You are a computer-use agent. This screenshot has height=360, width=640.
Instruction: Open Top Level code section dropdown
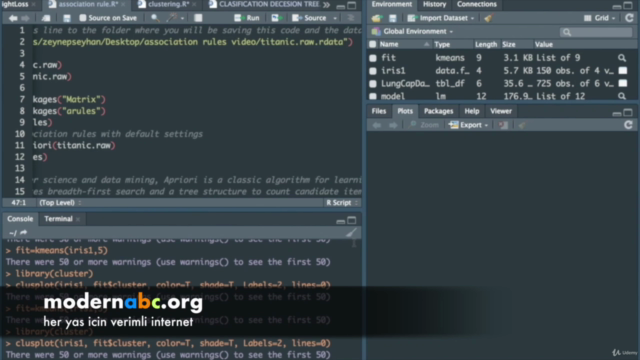(x=60, y=202)
